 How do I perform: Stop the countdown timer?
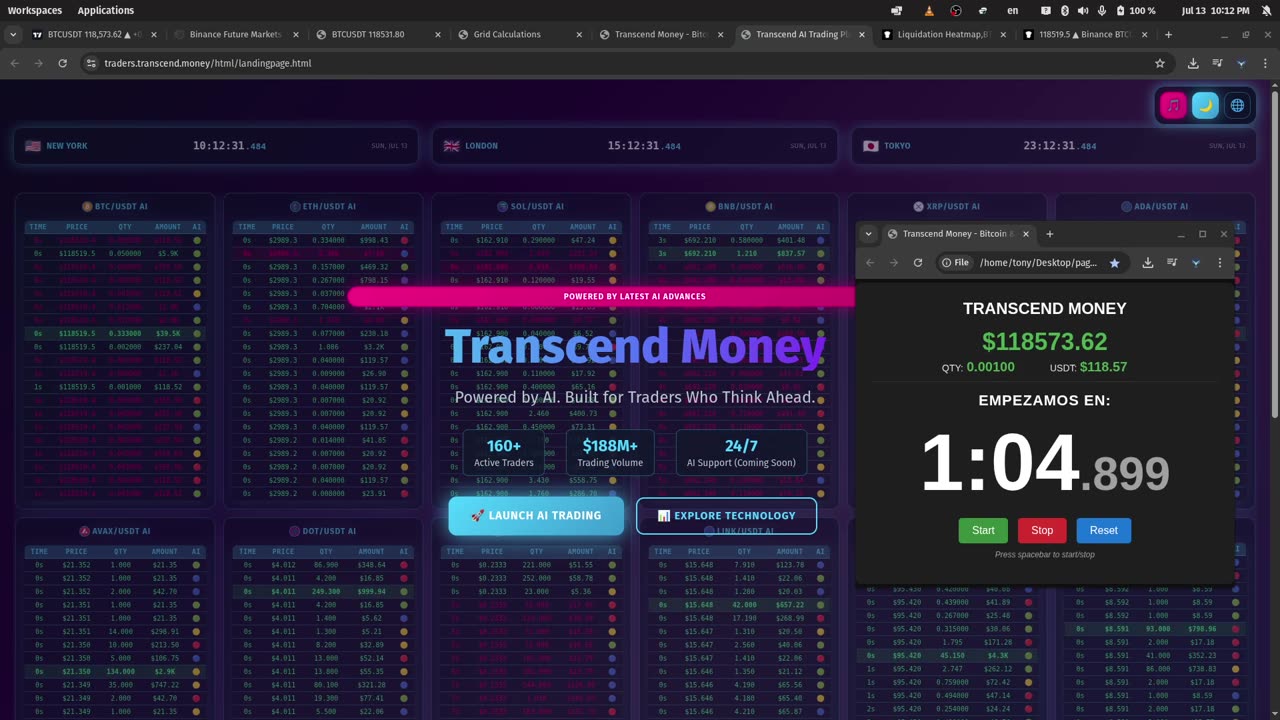click(x=1042, y=530)
